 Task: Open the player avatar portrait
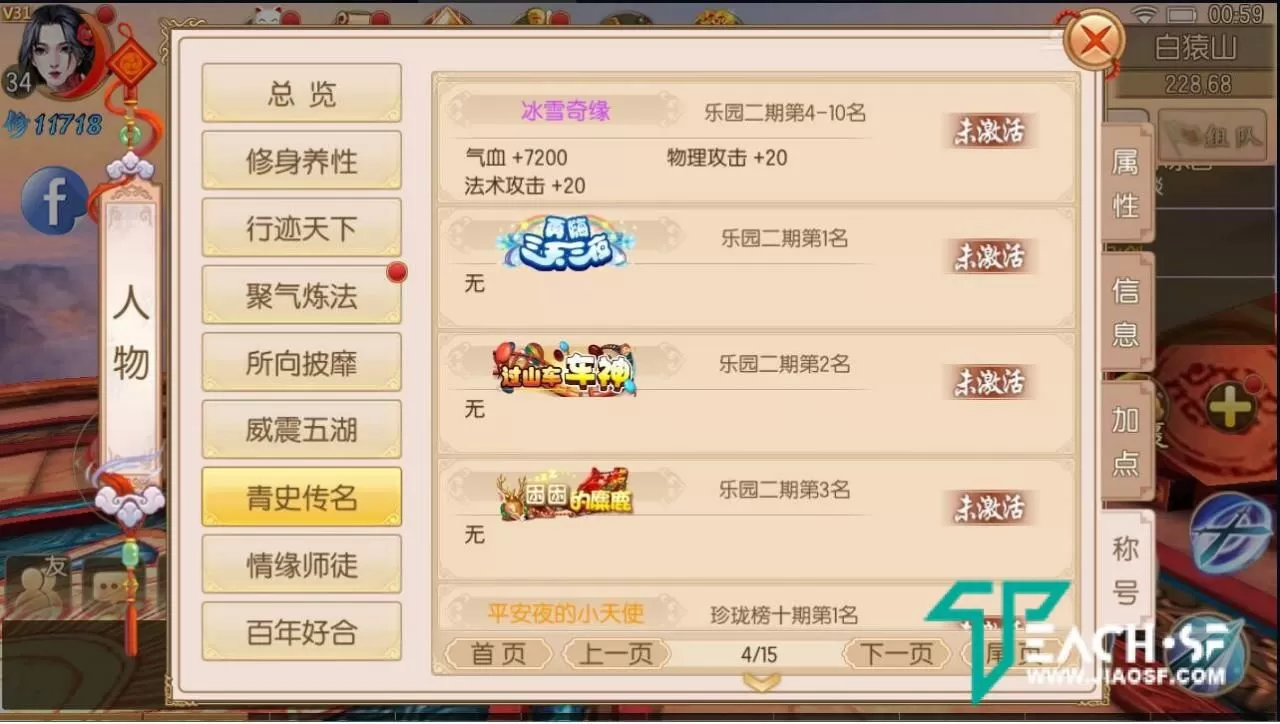(x=66, y=50)
